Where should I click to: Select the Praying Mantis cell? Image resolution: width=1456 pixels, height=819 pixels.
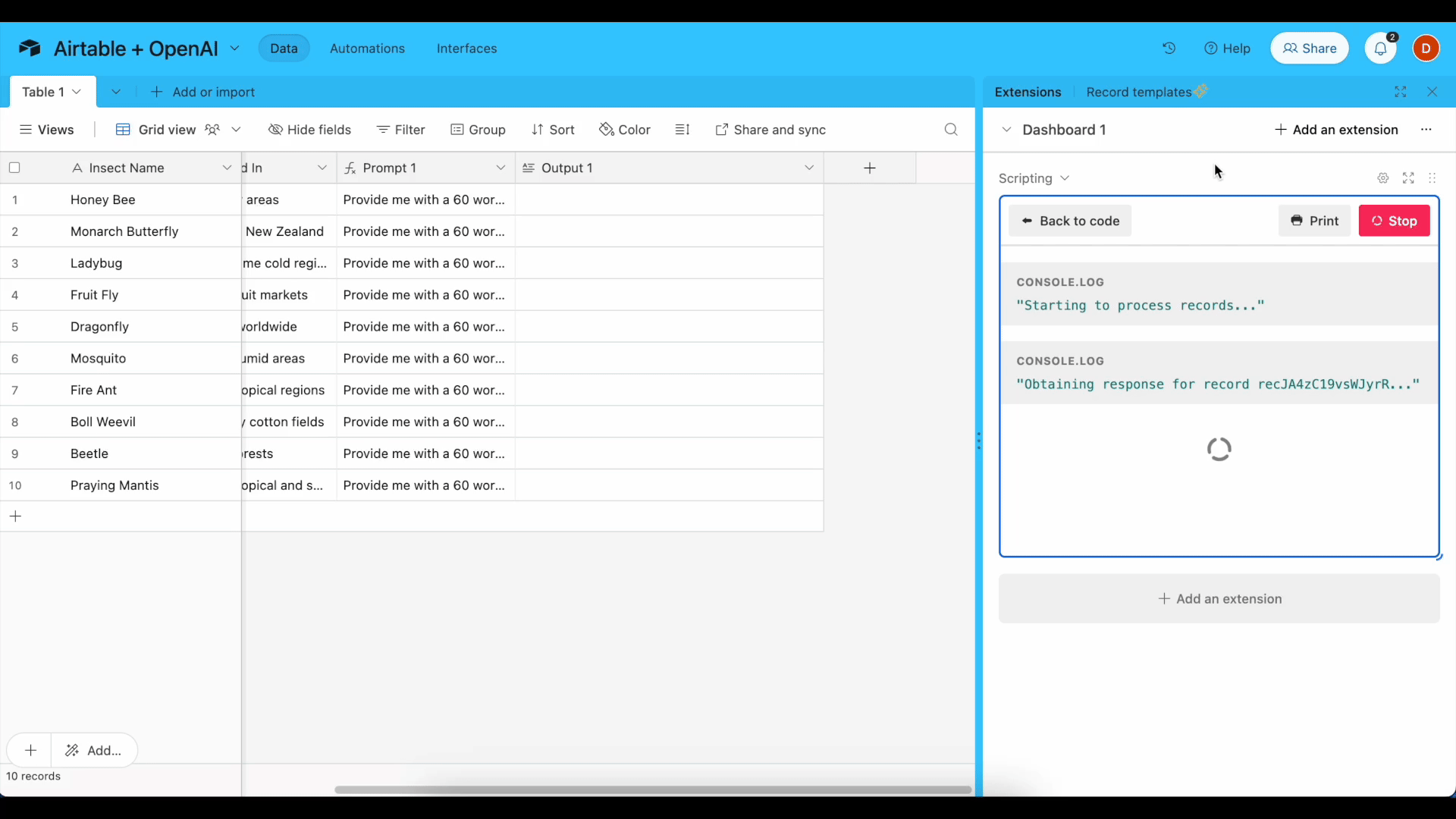pos(152,485)
